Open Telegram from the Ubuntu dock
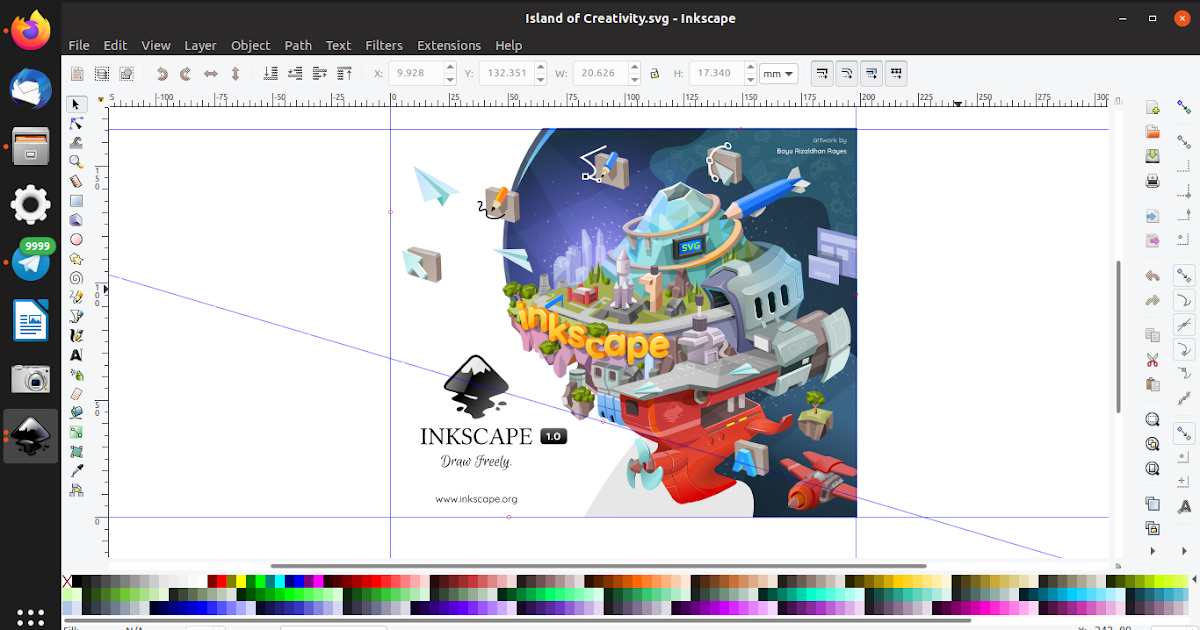Screen dimensions: 1200x630 (x=31, y=263)
